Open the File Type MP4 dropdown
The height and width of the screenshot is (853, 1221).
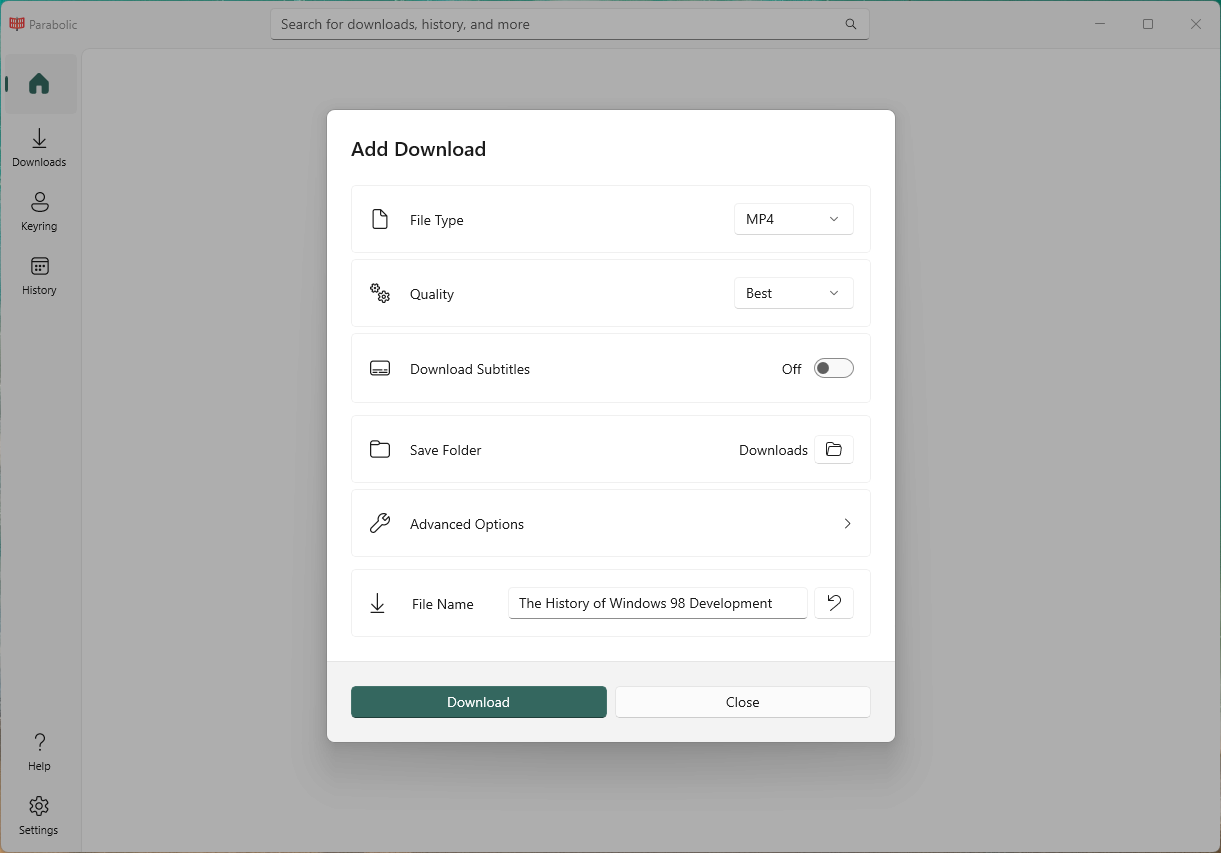794,219
